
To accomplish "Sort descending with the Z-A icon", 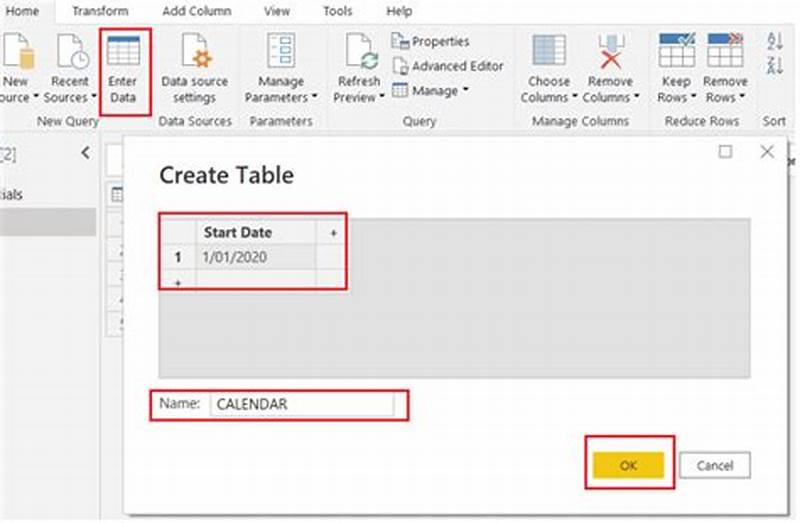I will 775,65.
